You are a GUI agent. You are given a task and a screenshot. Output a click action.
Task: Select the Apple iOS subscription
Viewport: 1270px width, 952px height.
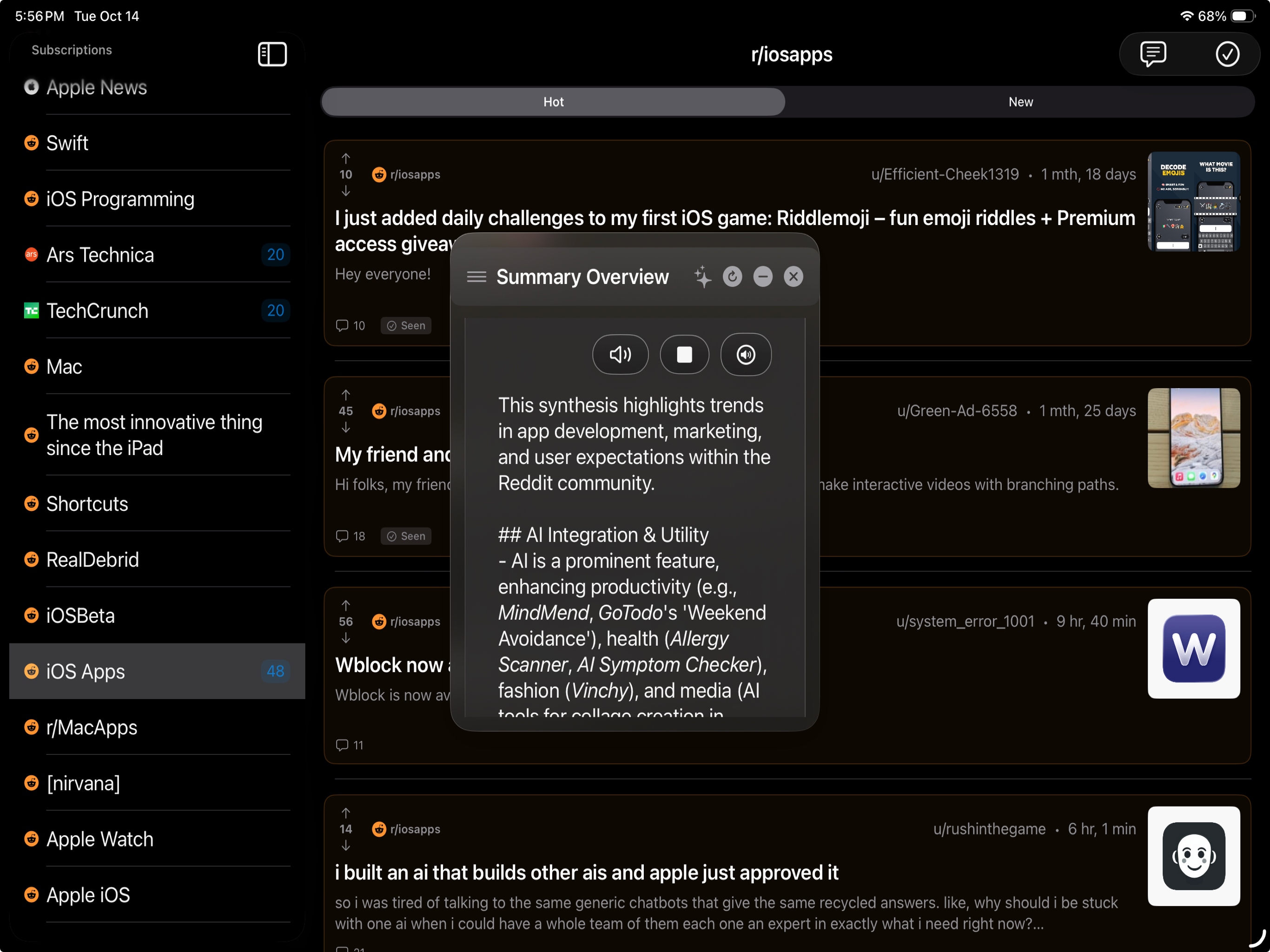pyautogui.click(x=157, y=894)
